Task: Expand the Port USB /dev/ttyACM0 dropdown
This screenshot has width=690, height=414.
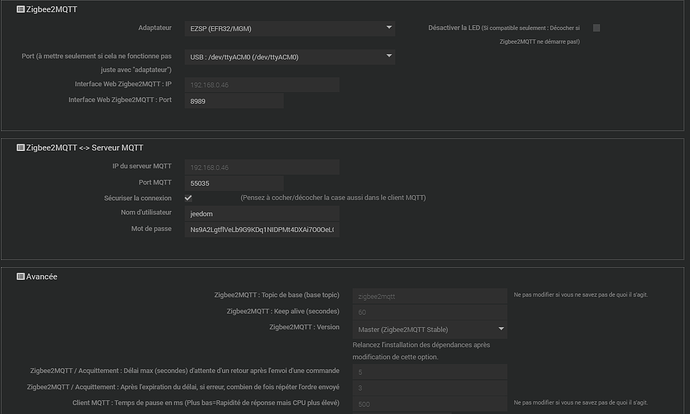Action: 290,57
